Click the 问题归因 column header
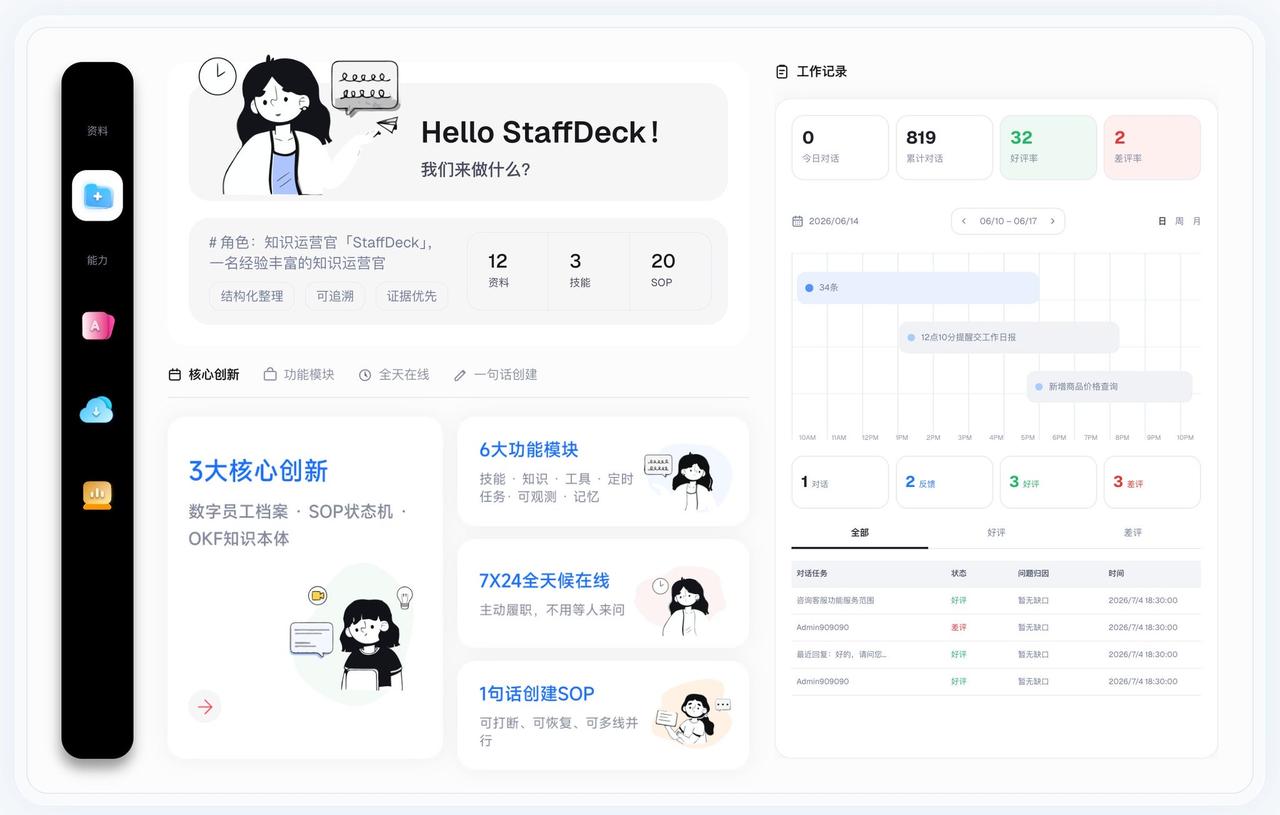The height and width of the screenshot is (815, 1280). [1034, 574]
